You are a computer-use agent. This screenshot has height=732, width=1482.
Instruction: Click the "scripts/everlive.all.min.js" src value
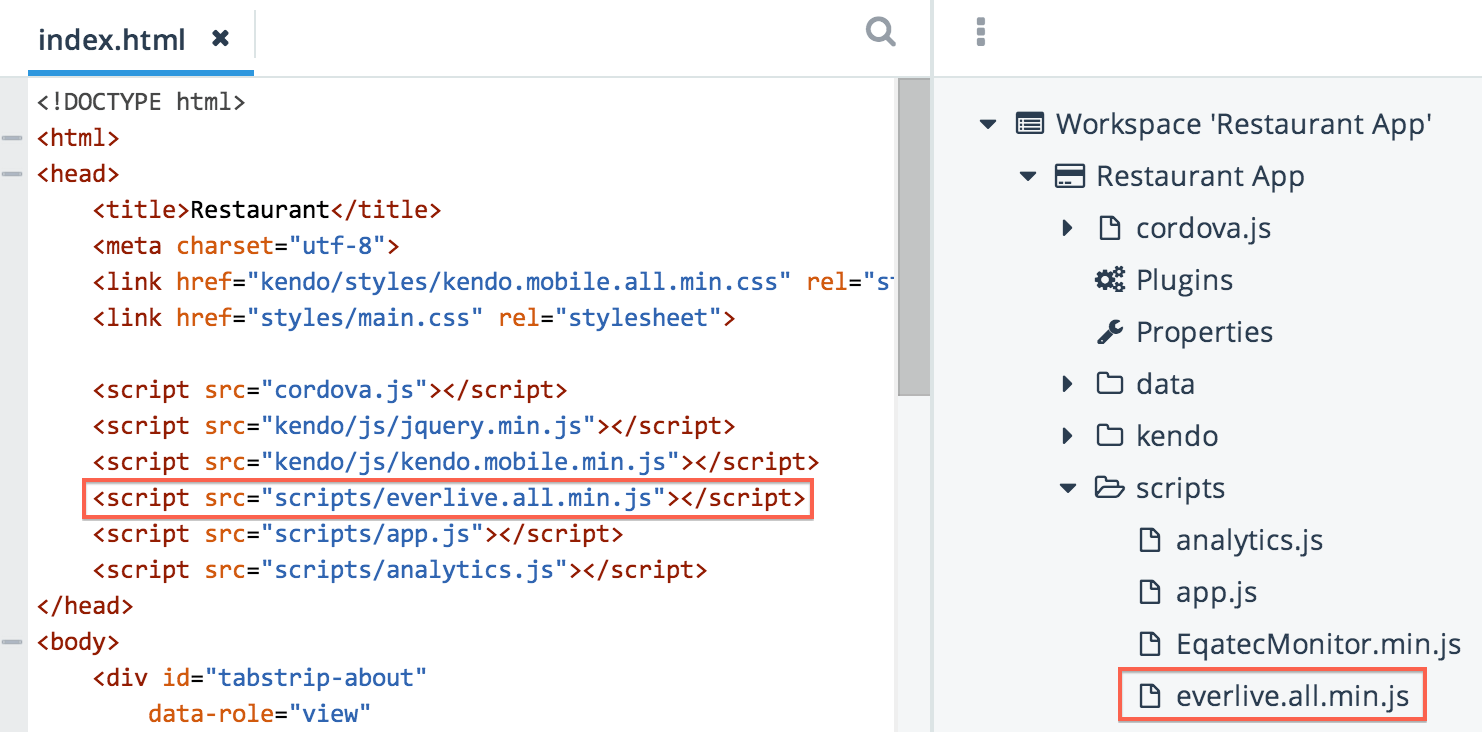pos(463,498)
